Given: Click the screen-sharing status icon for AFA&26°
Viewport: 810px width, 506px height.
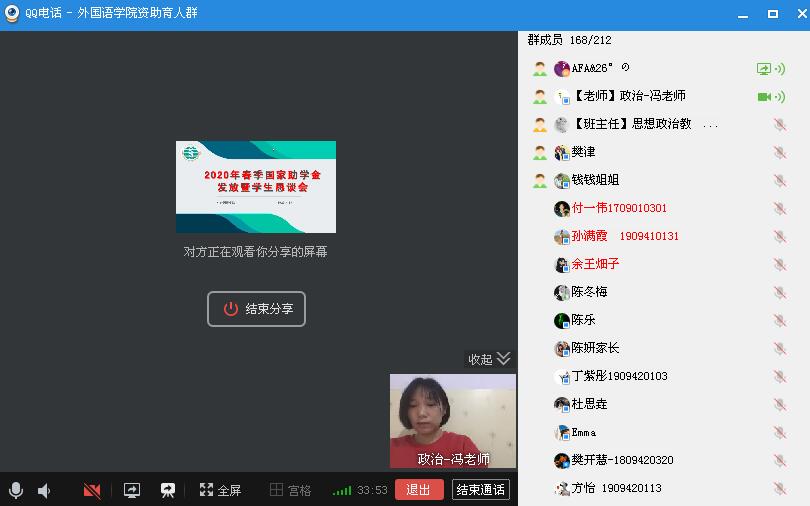Looking at the screenshot, I should (764, 69).
